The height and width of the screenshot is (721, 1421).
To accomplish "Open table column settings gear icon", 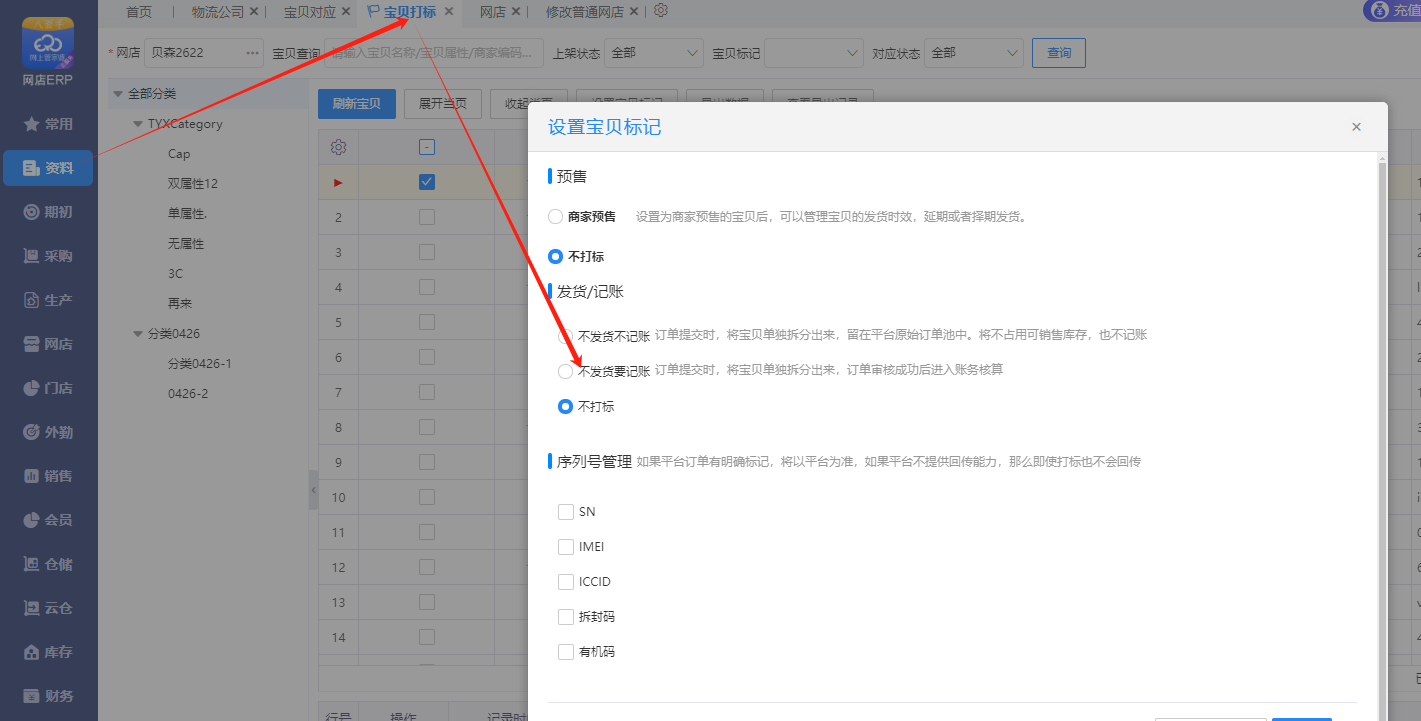I will pyautogui.click(x=339, y=148).
